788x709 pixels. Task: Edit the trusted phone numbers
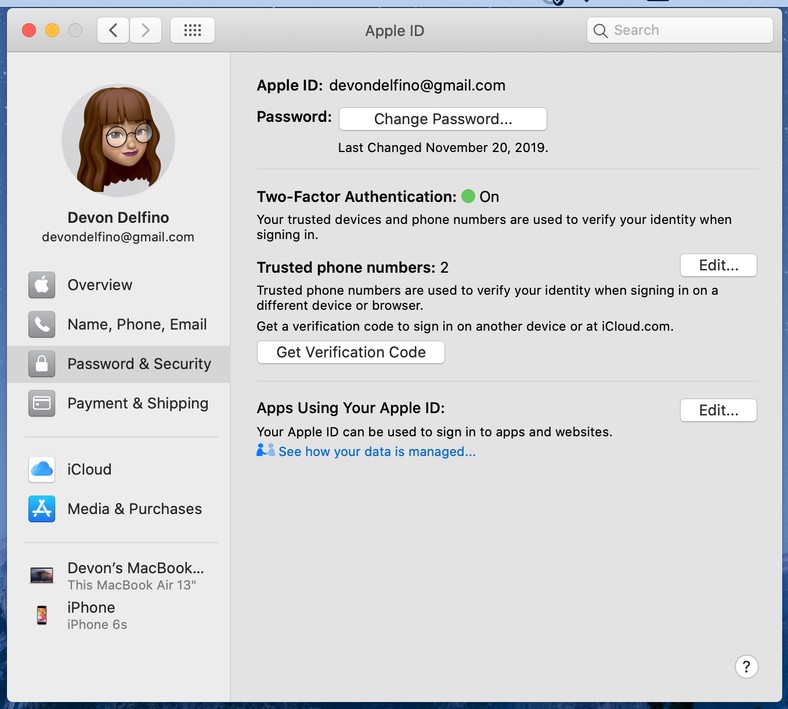tap(718, 265)
